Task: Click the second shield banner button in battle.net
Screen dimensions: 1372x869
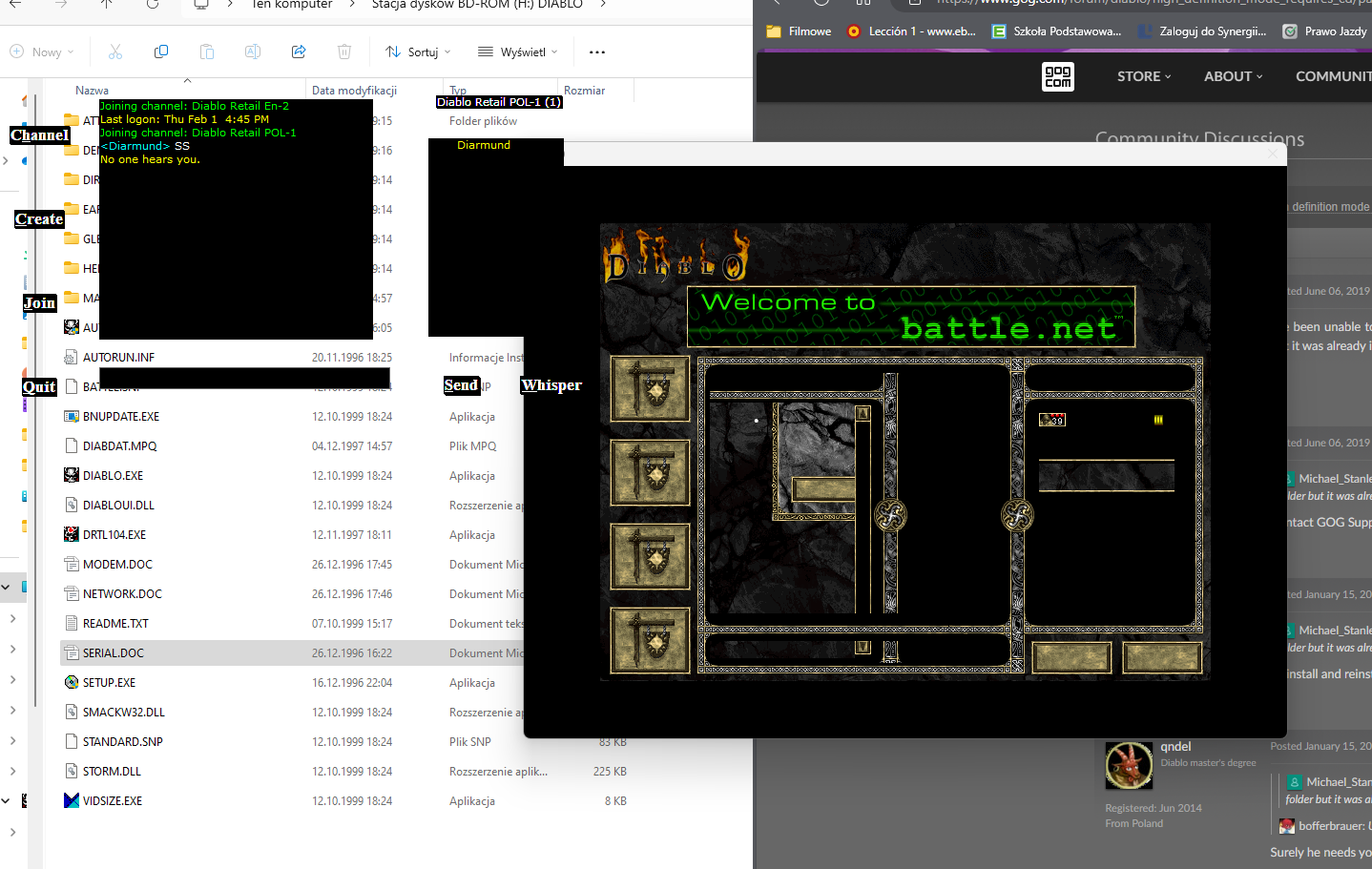Action: (651, 473)
